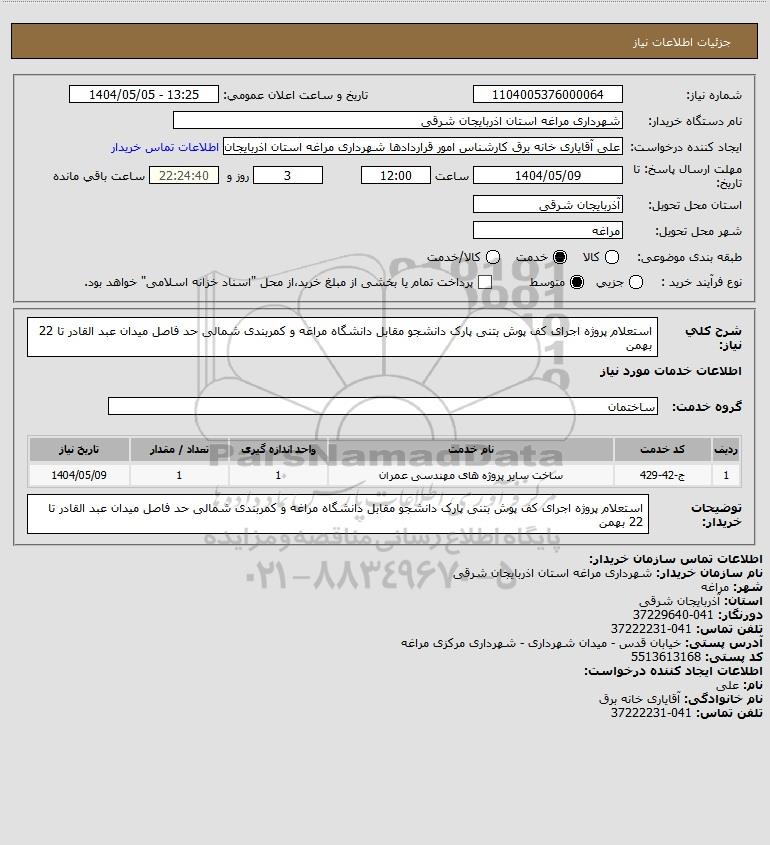This screenshot has width=770, height=845.
Task: Choose the متوسط purchase type radio
Action: click(577, 282)
